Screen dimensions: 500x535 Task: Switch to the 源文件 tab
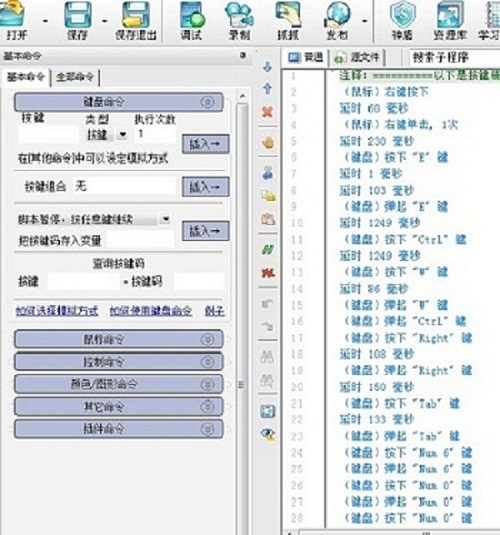[358, 57]
